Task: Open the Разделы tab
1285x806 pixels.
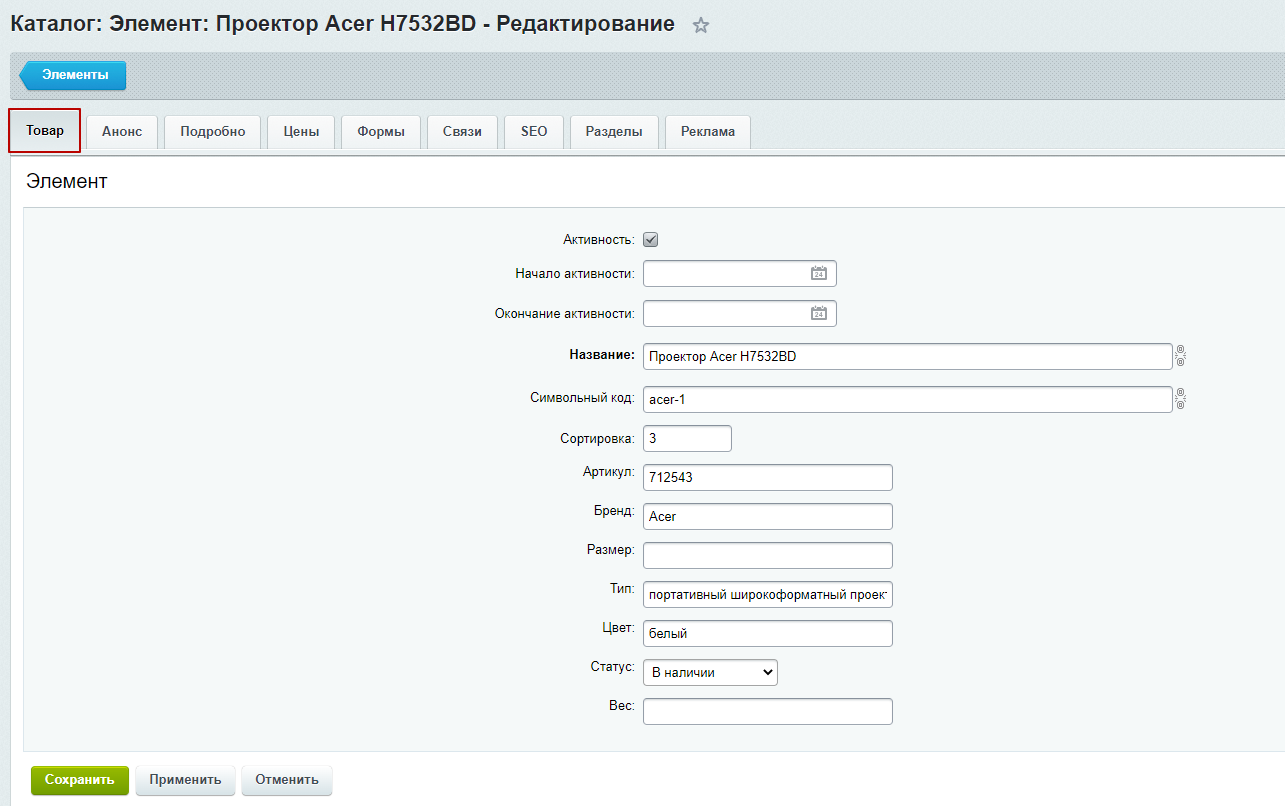Action: coord(614,132)
